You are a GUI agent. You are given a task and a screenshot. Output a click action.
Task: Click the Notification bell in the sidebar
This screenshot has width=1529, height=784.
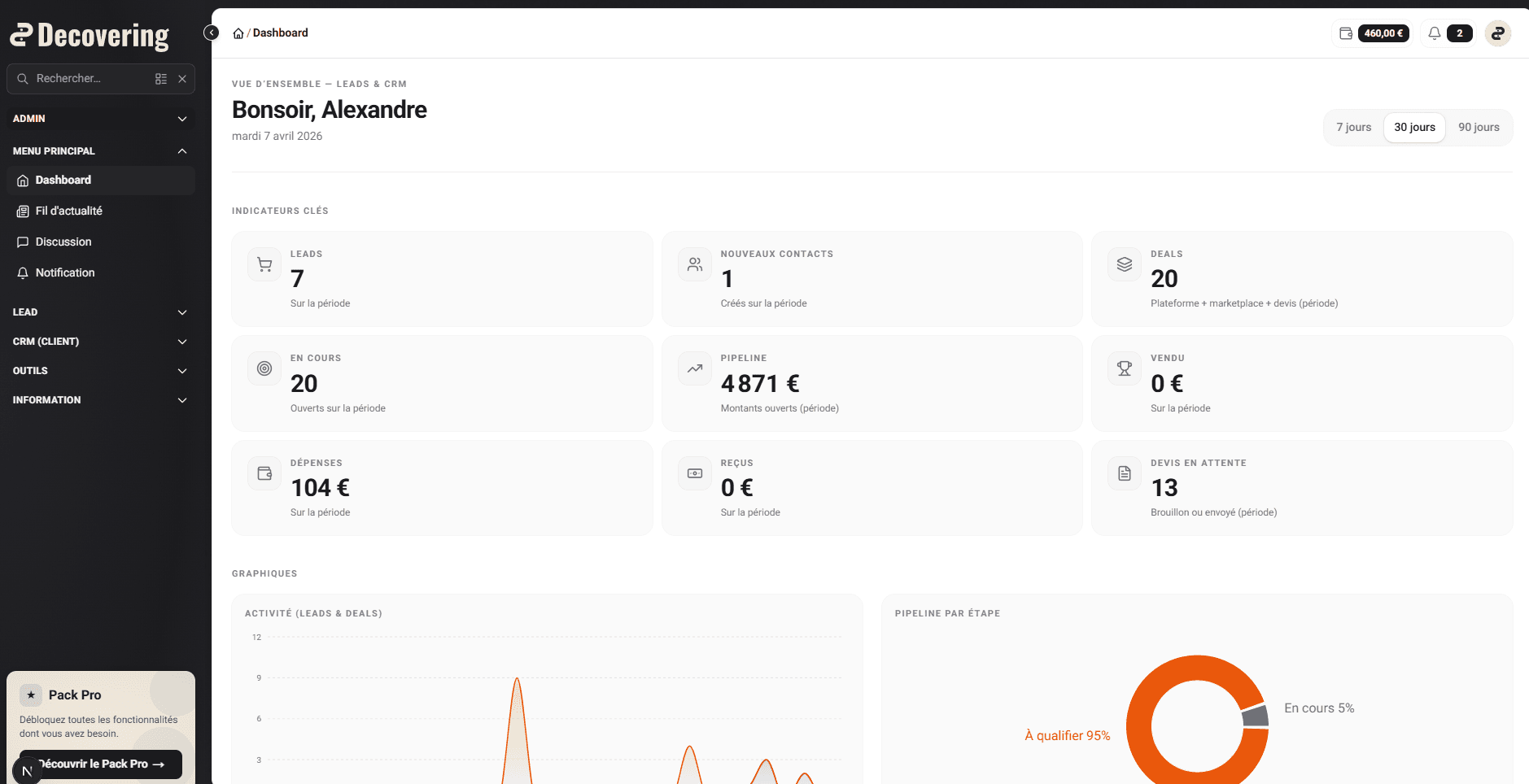[22, 272]
